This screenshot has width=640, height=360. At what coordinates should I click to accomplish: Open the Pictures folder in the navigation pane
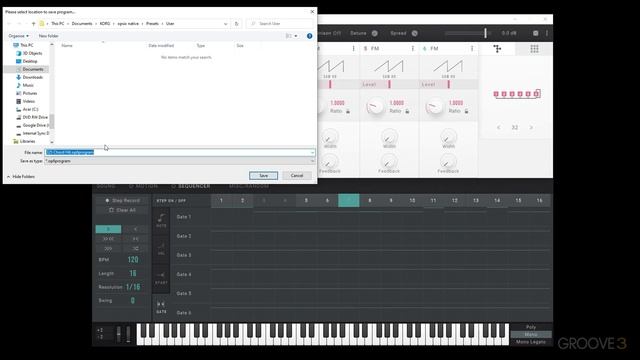point(29,93)
